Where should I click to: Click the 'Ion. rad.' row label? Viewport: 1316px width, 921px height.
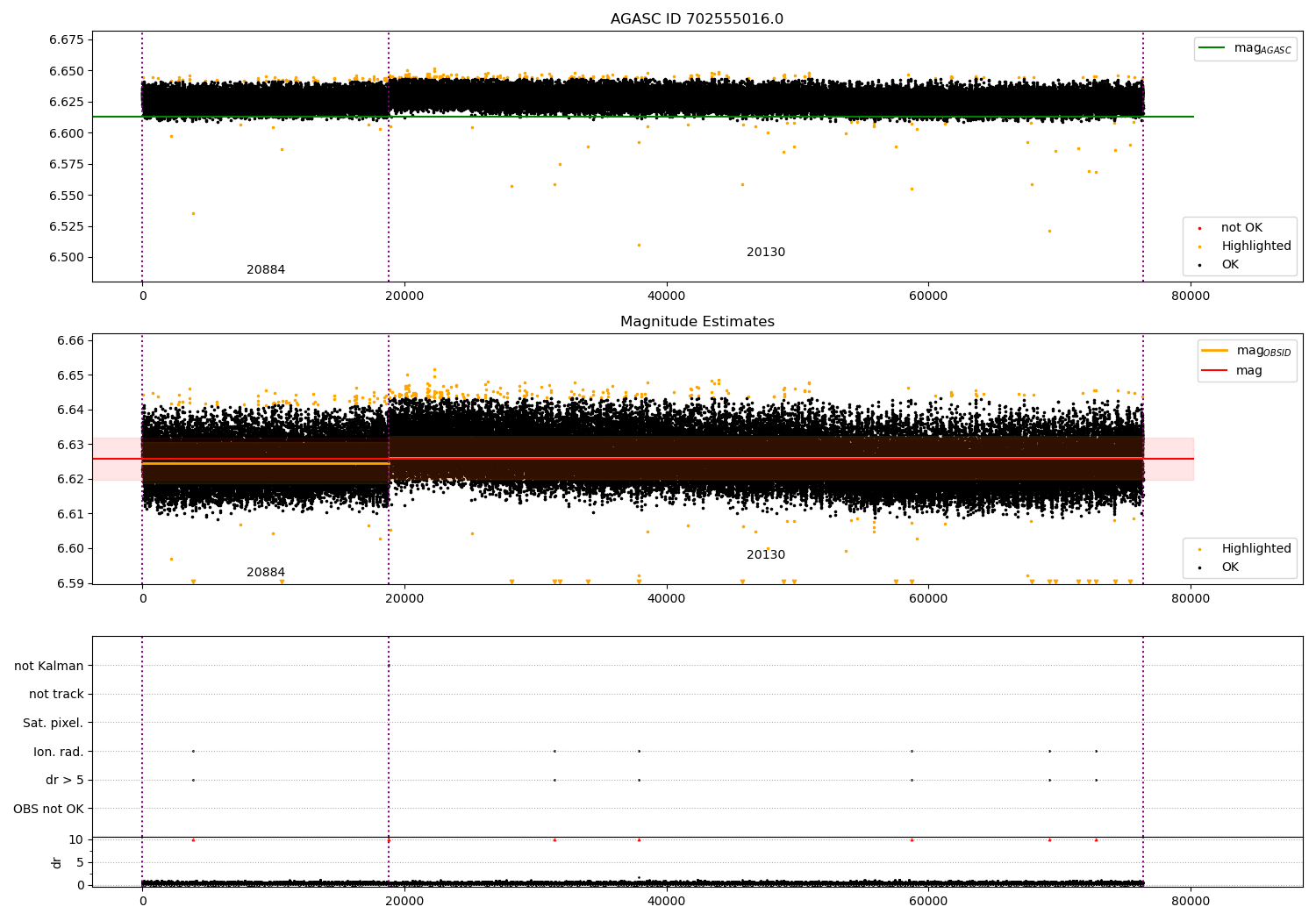tap(59, 752)
